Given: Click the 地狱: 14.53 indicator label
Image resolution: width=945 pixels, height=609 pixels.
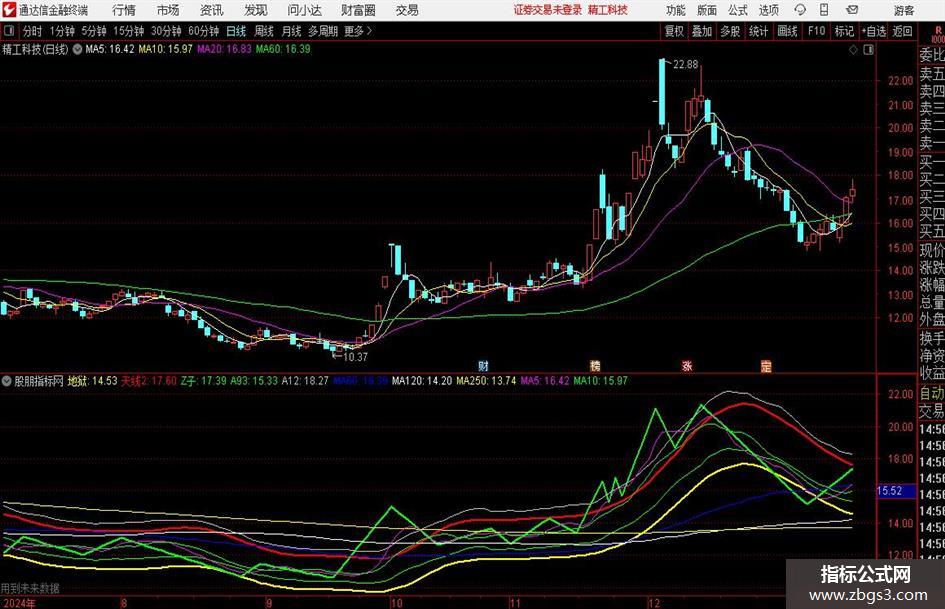Looking at the screenshot, I should [92, 381].
